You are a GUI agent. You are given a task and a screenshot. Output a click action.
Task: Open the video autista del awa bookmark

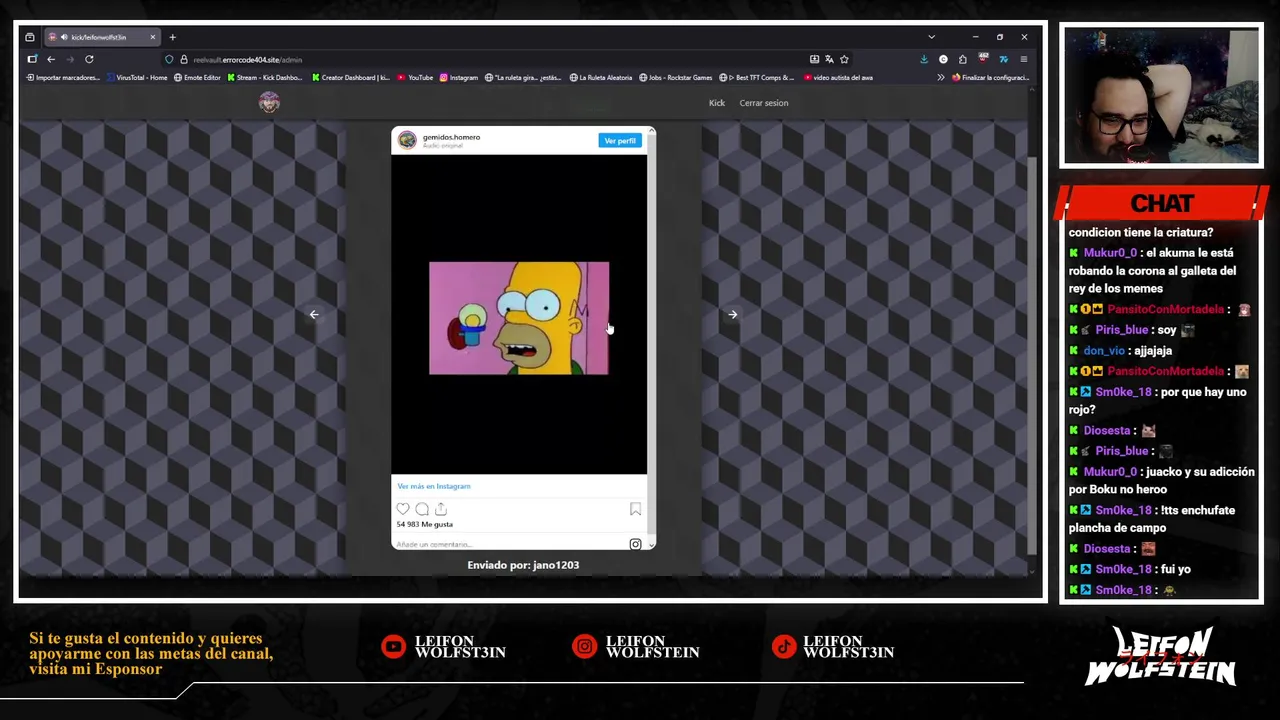tap(838, 77)
